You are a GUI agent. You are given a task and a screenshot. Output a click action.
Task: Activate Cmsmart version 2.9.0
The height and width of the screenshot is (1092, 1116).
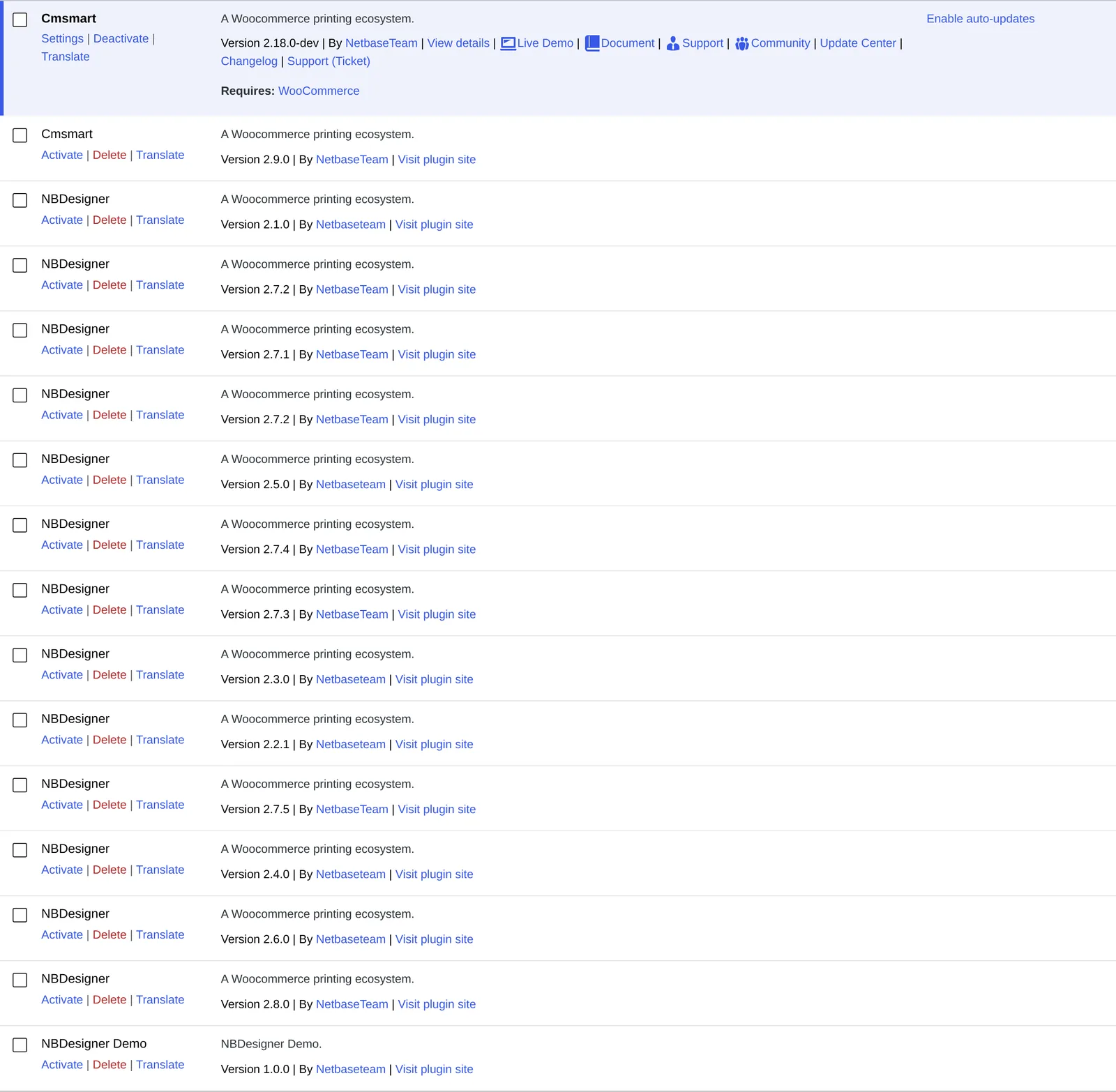click(62, 155)
